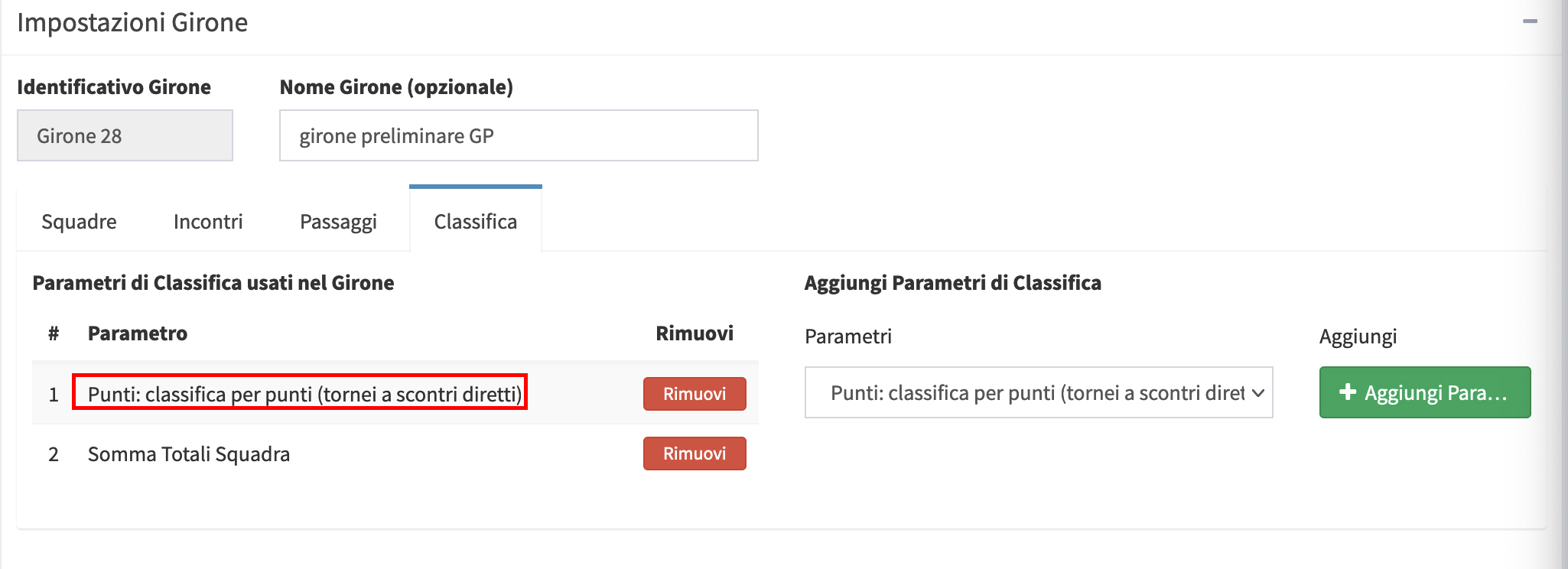The height and width of the screenshot is (569, 1568).
Task: Click the number sign column header
Action: click(54, 333)
